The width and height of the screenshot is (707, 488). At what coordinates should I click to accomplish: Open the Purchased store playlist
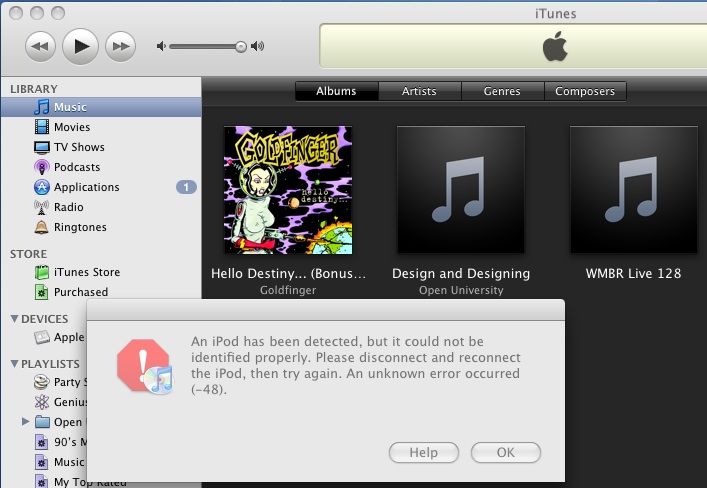tap(80, 292)
